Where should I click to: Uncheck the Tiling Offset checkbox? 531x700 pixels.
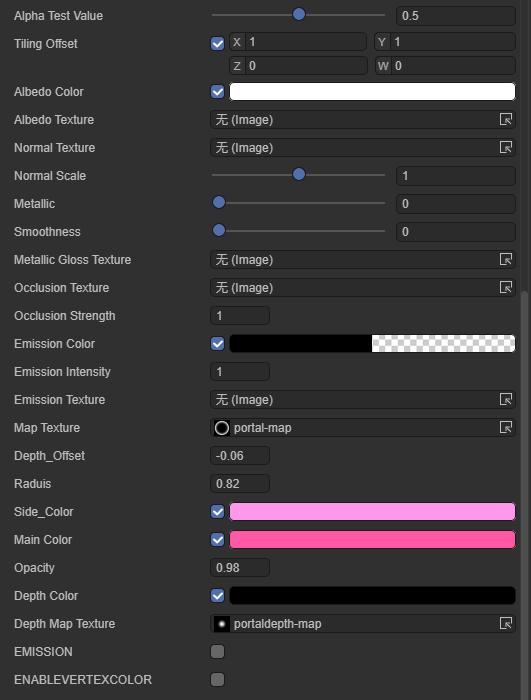coord(217,44)
